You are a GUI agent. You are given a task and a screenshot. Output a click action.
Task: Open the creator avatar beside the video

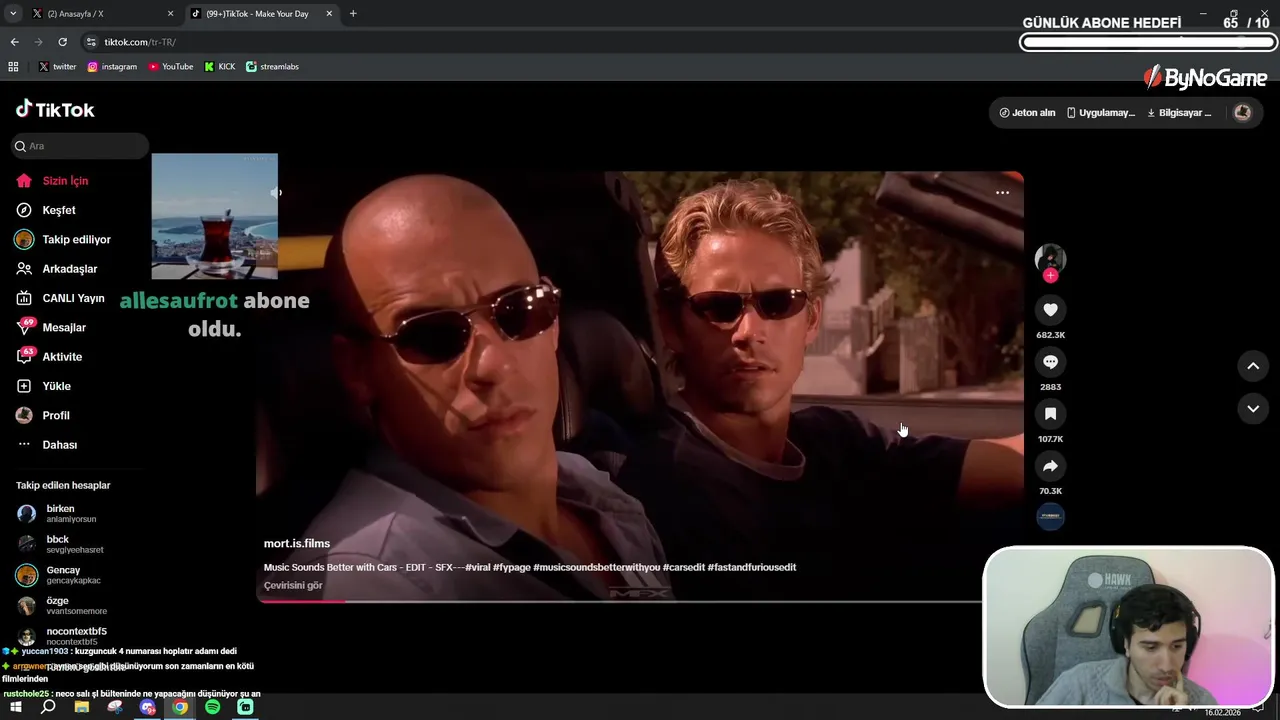point(1050,258)
